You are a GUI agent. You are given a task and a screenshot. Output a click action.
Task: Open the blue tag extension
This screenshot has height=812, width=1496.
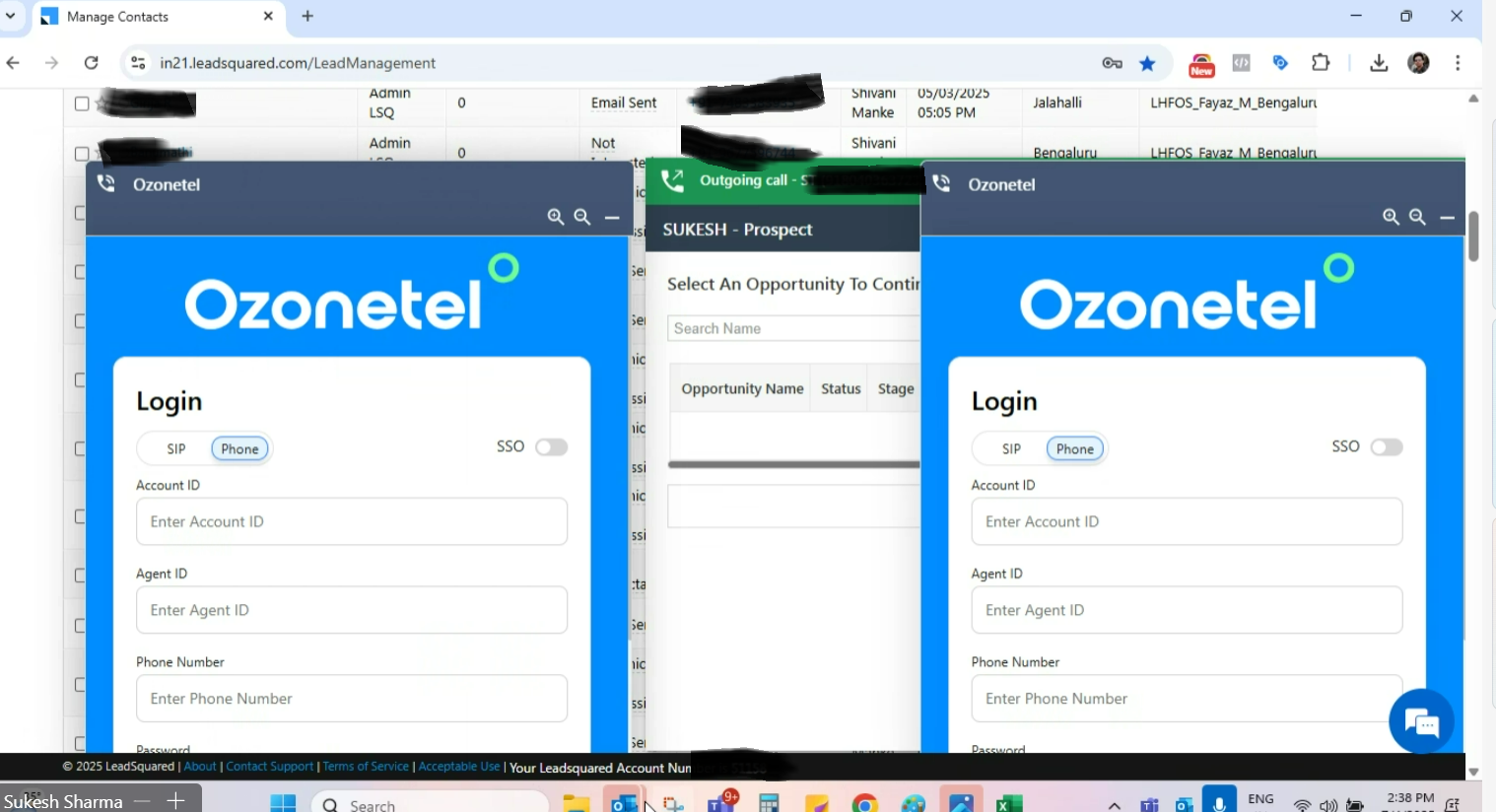pyautogui.click(x=1280, y=63)
